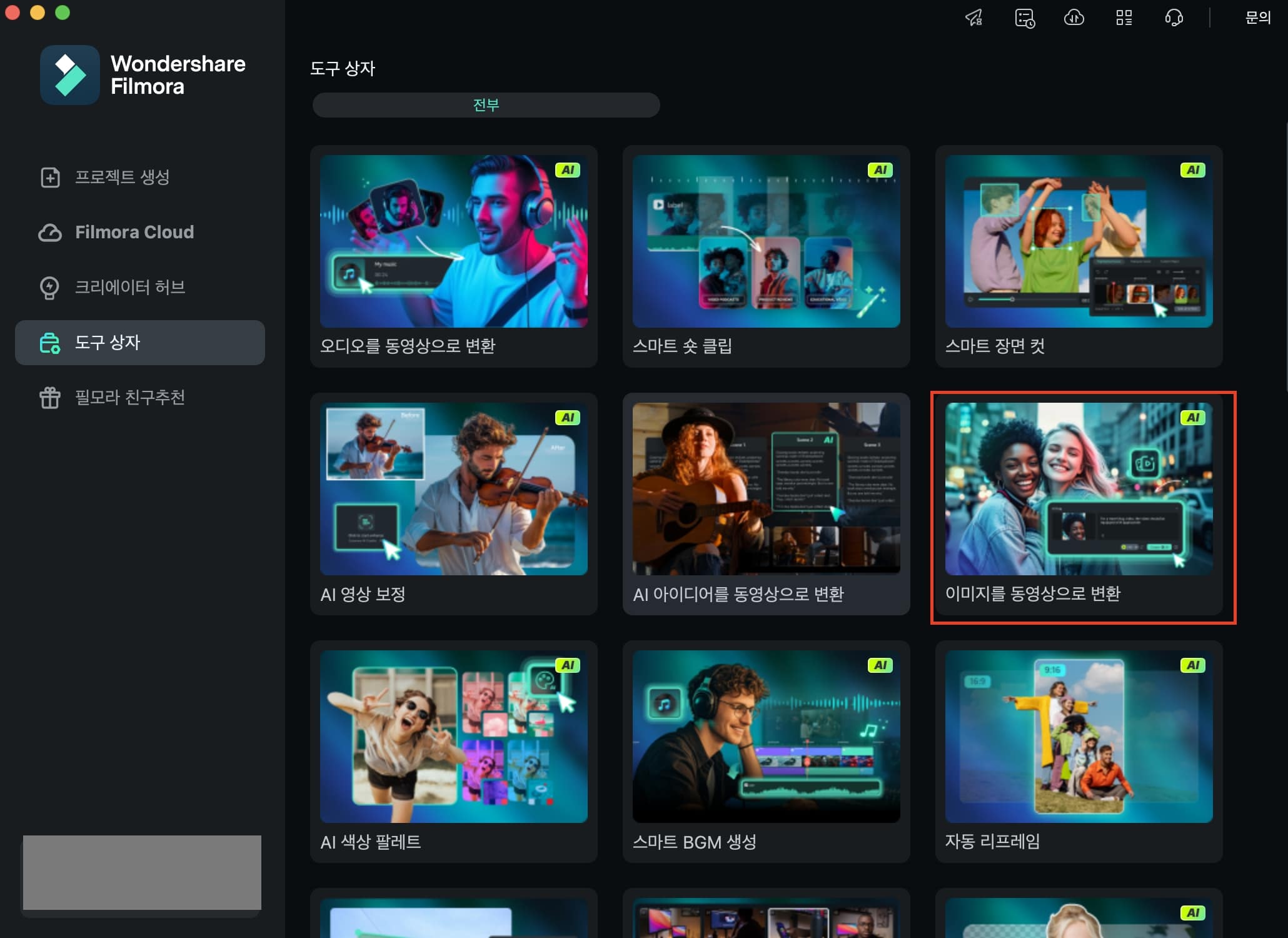Open 필모라 친구추천 menu item
Image resolution: width=1288 pixels, height=938 pixels.
(140, 397)
